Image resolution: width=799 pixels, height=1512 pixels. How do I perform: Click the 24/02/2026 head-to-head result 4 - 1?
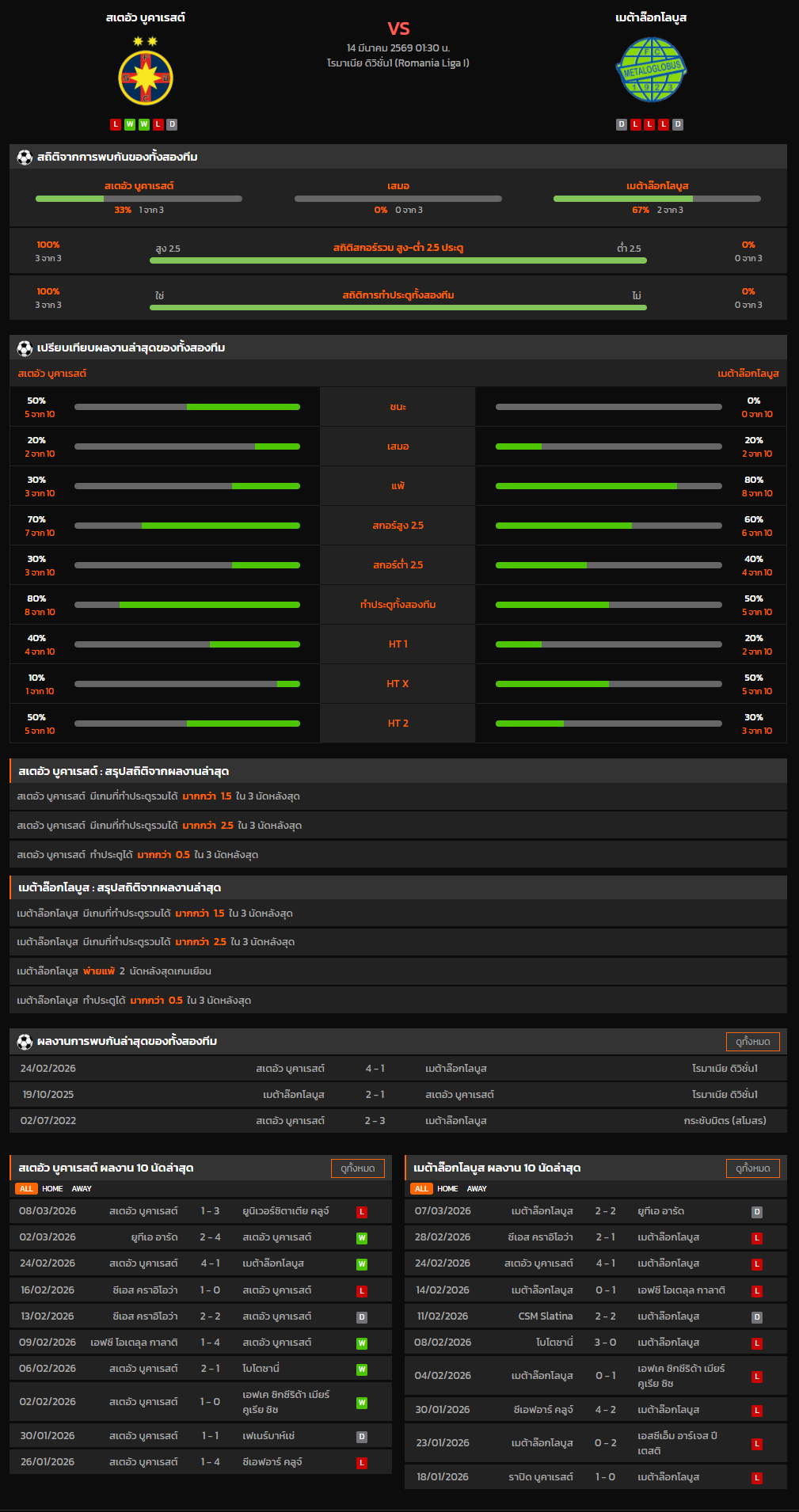(375, 1069)
